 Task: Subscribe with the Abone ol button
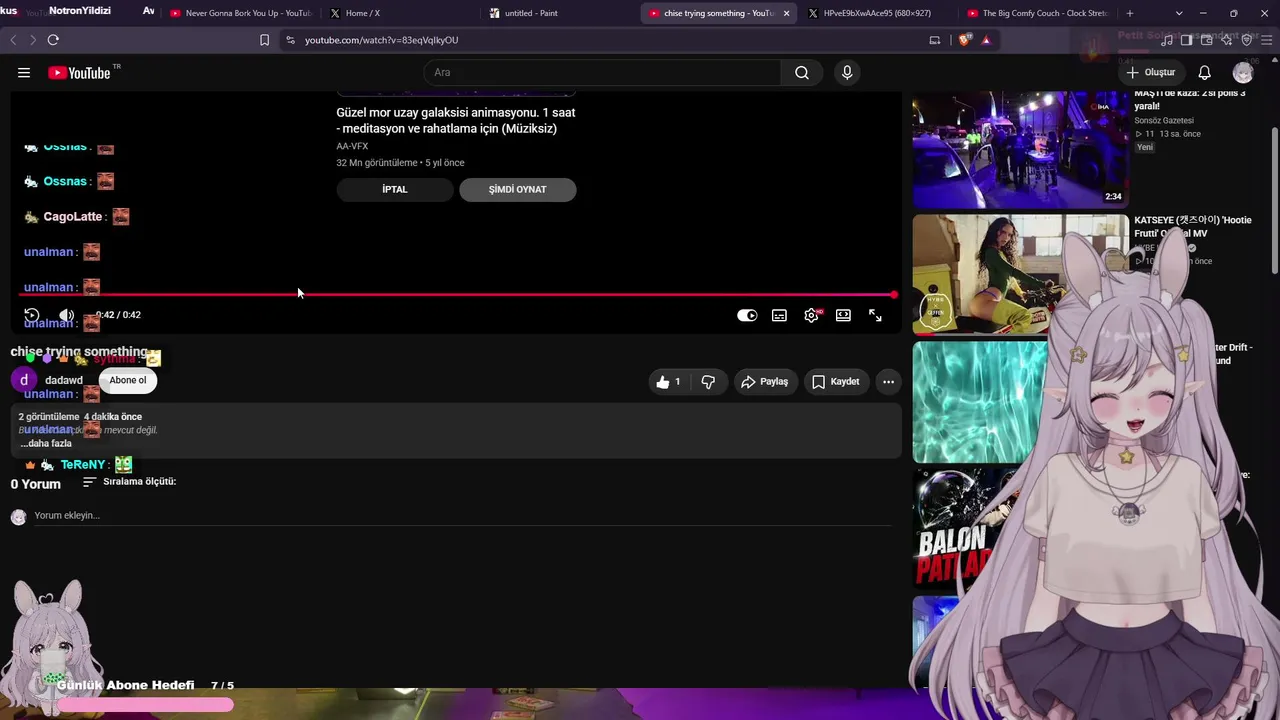coord(128,380)
